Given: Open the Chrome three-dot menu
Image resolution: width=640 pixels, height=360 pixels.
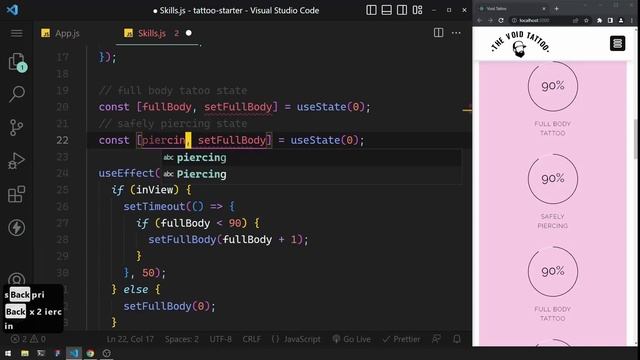Looking at the screenshot, I should (x=632, y=20).
